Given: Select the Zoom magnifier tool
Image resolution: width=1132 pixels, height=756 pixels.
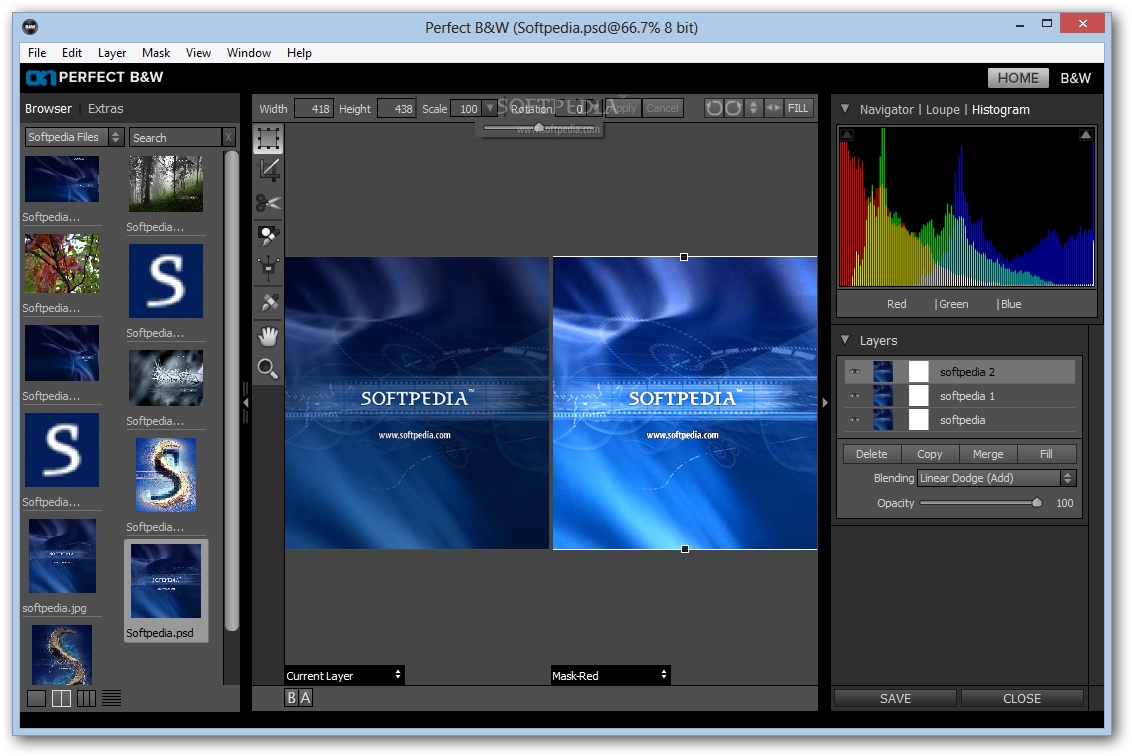Looking at the screenshot, I should click(269, 369).
